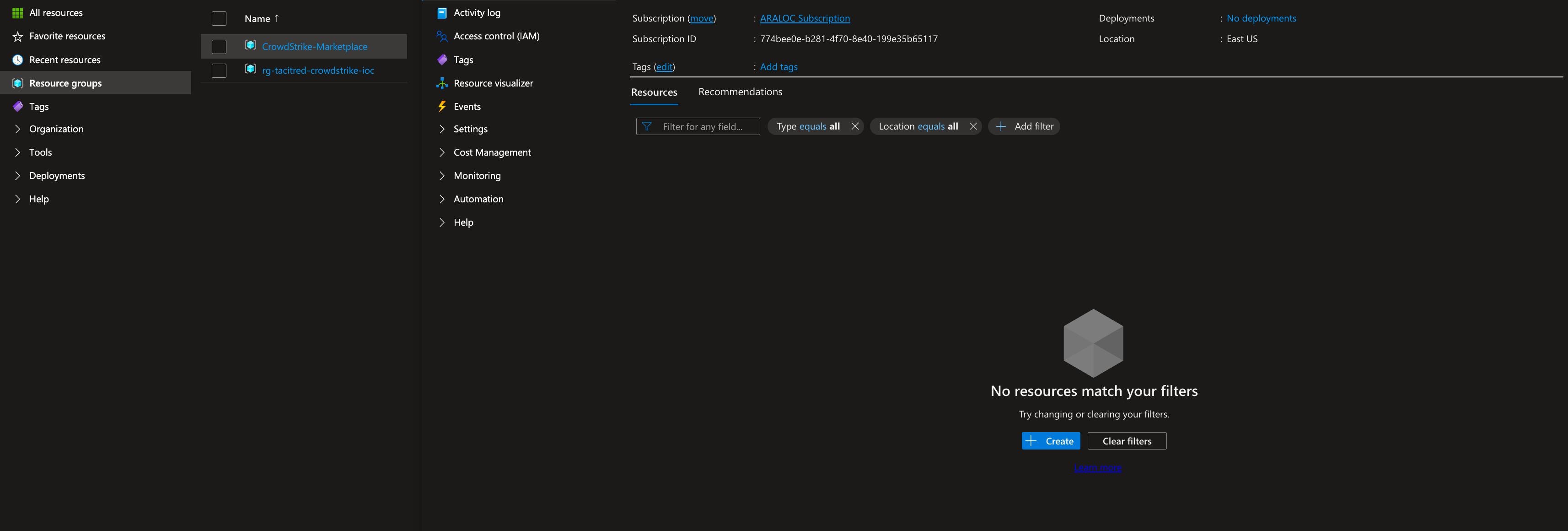Image resolution: width=1568 pixels, height=531 pixels.
Task: Select the Resources tab
Action: (x=654, y=92)
